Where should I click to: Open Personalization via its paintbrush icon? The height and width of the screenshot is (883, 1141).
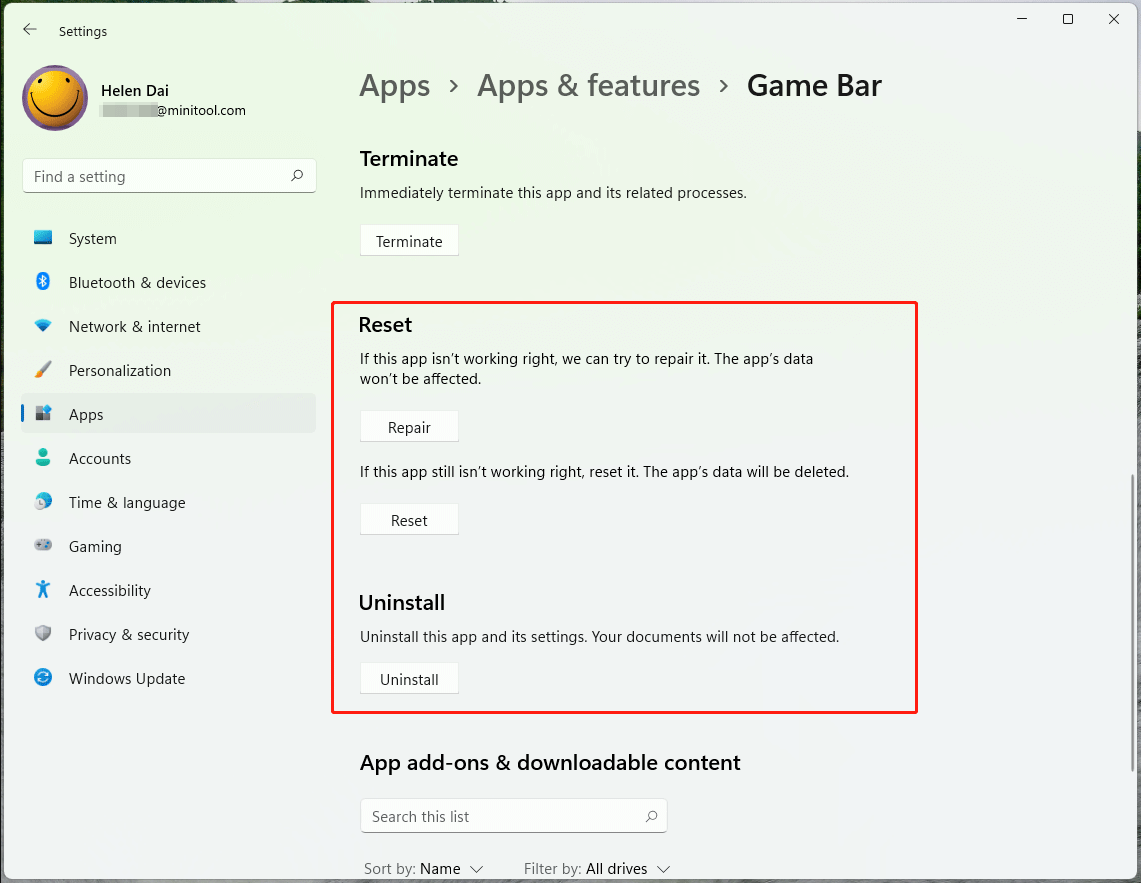tap(42, 370)
